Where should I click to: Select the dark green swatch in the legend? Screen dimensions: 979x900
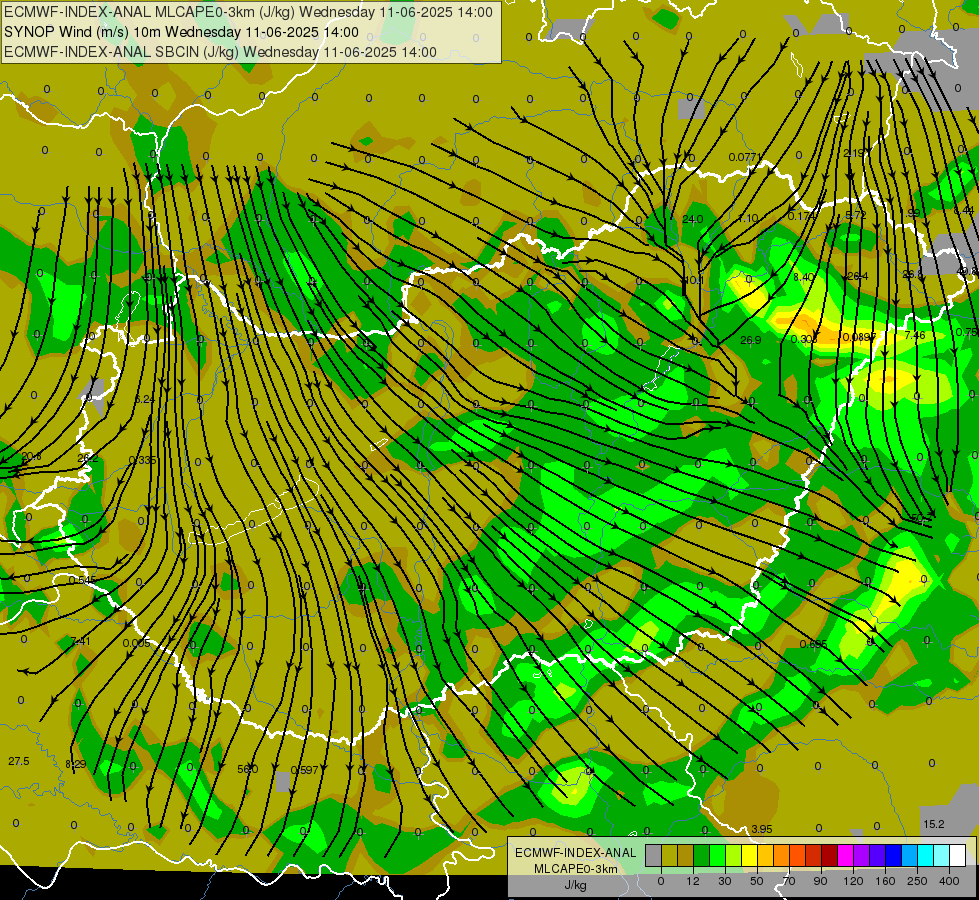[x=701, y=855]
